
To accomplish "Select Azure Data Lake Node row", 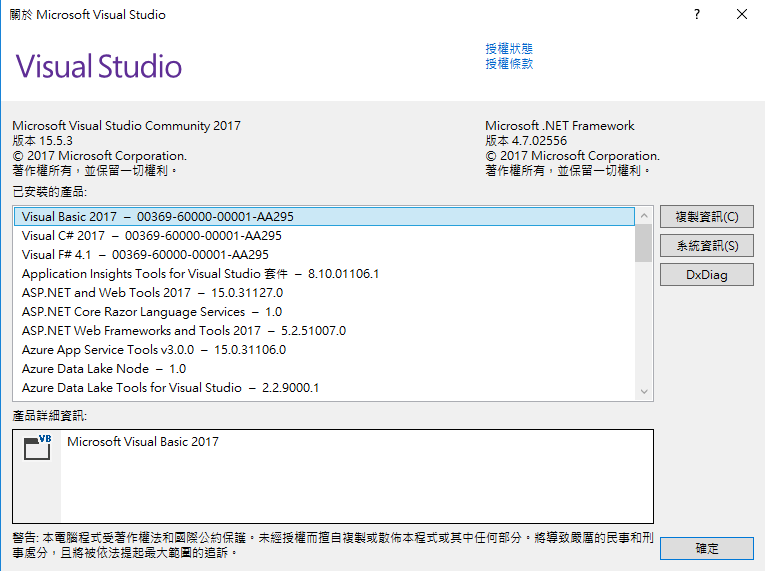I will pyautogui.click(x=324, y=369).
